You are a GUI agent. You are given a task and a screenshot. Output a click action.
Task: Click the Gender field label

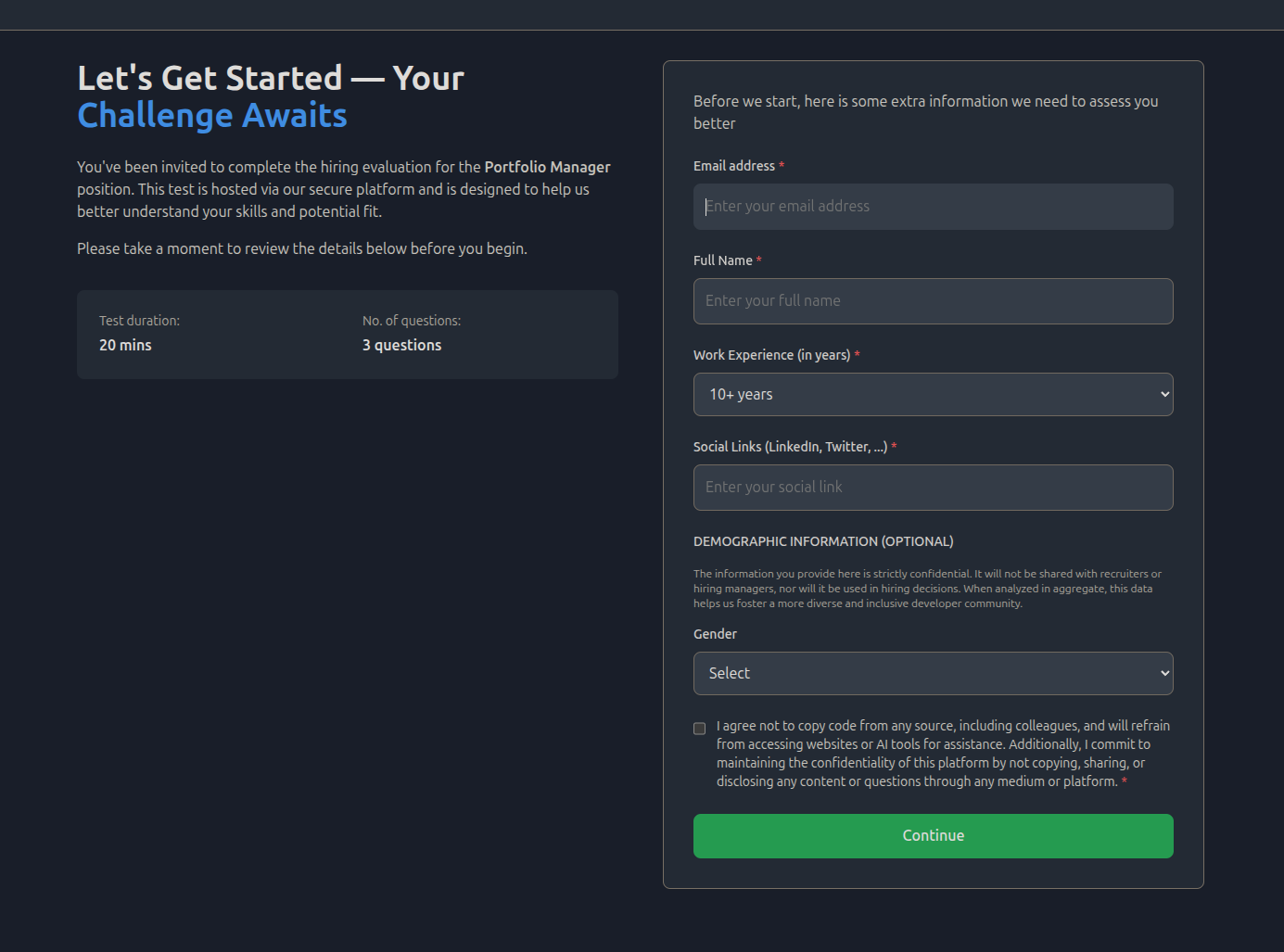(715, 634)
